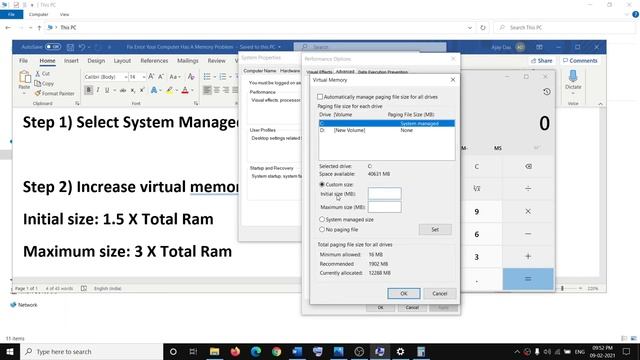The width and height of the screenshot is (640, 360).
Task: Click Cancel in the Virtual Memory dialog
Action: click(440, 293)
